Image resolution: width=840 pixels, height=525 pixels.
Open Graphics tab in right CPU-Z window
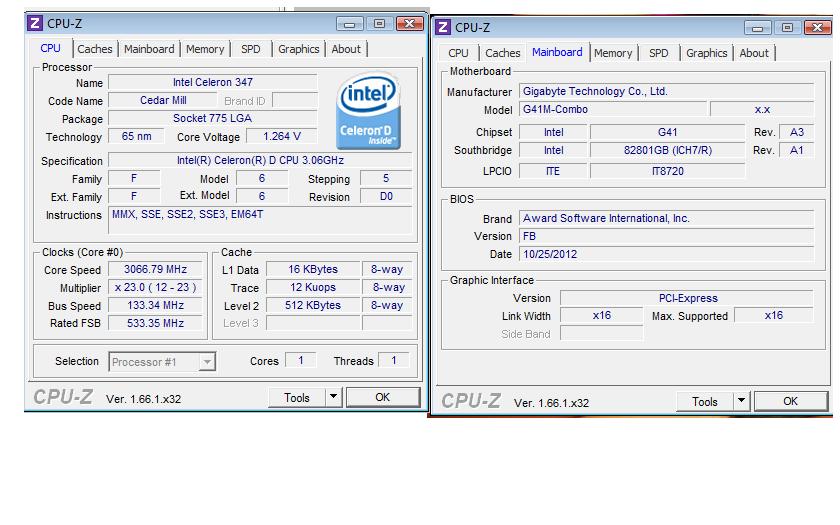tap(707, 53)
